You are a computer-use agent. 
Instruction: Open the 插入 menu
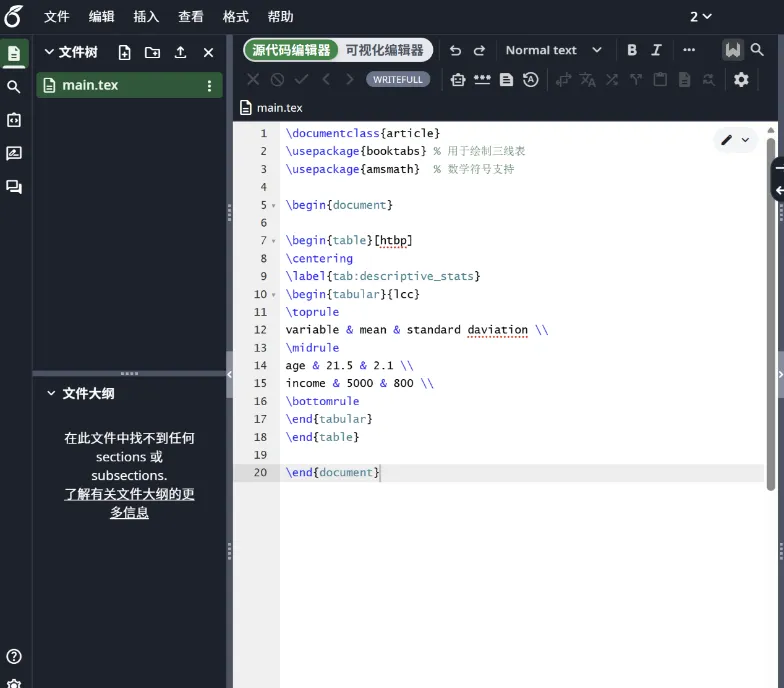pyautogui.click(x=146, y=16)
